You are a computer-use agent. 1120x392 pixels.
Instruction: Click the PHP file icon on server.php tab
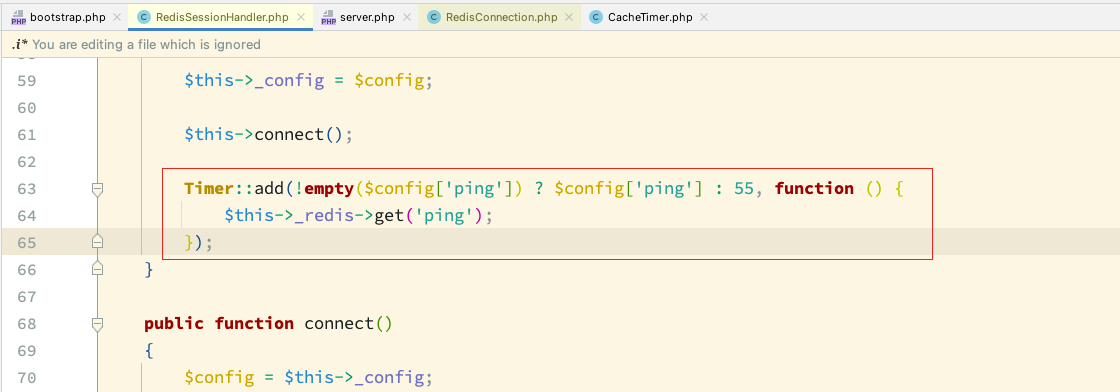(x=328, y=17)
